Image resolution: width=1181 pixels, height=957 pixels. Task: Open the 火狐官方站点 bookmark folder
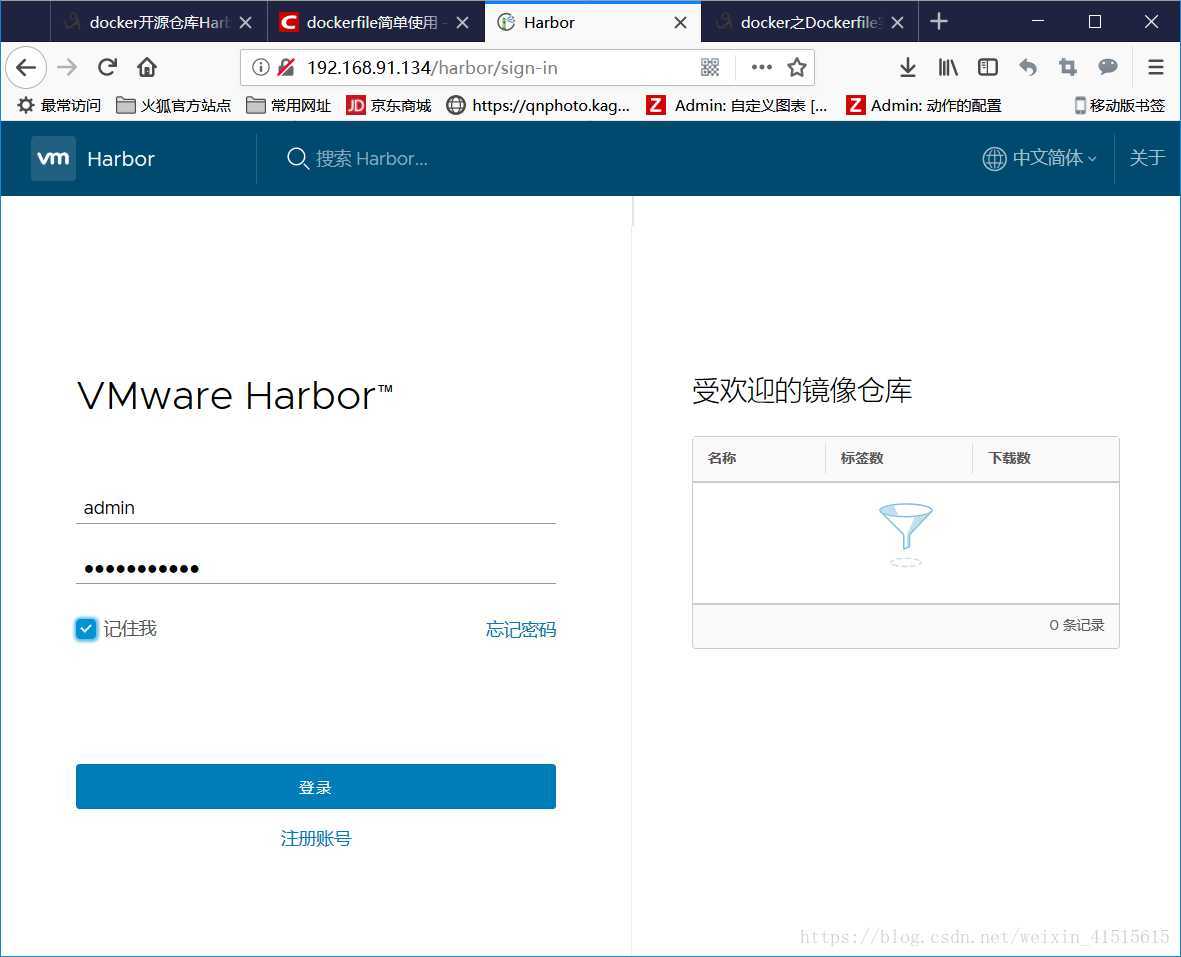173,105
